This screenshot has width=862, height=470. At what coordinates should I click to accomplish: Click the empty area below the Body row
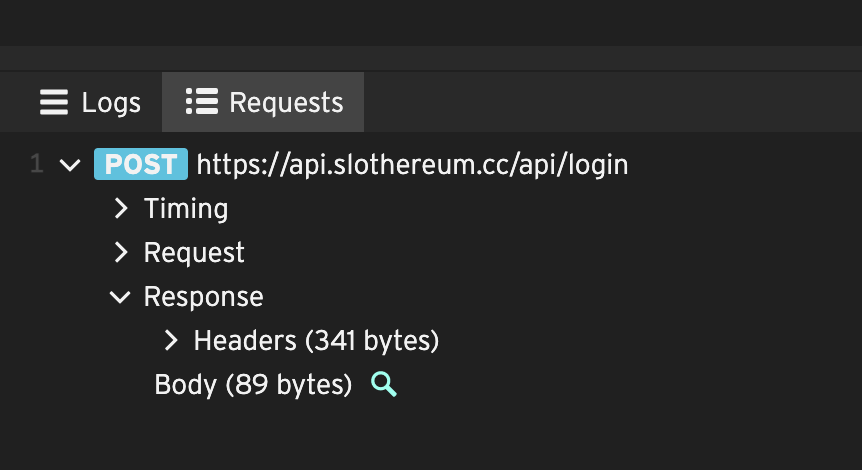point(430,435)
